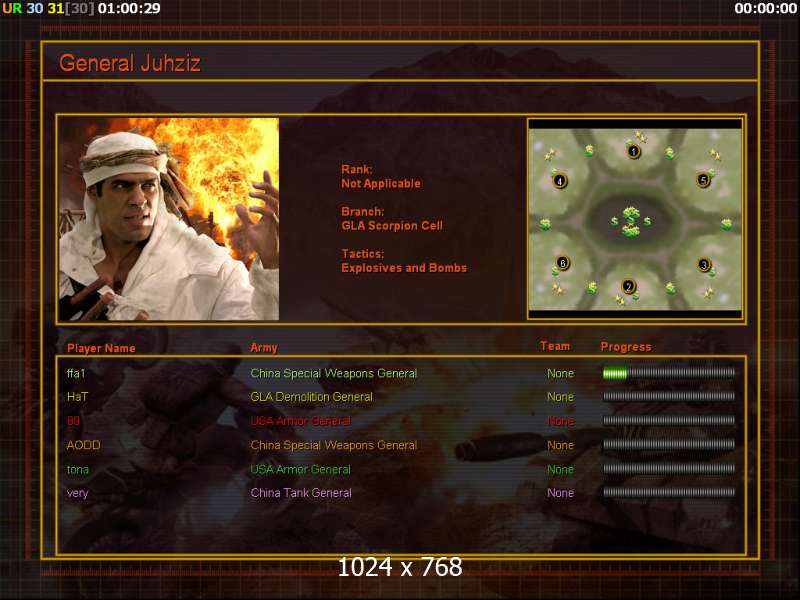This screenshot has width=800, height=600.
Task: Click the 'Rank:' label
Action: (357, 169)
